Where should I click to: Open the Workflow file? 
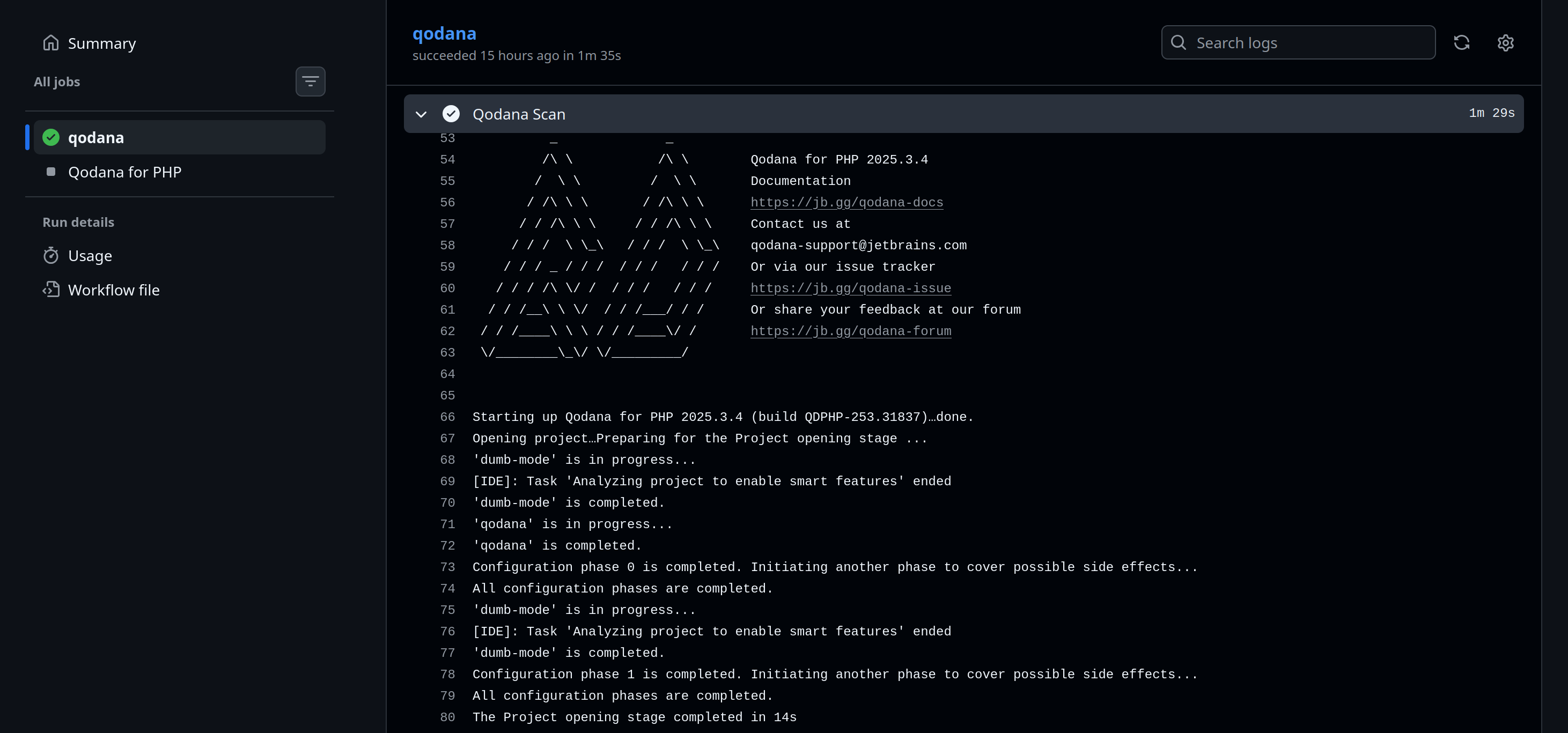(x=180, y=290)
